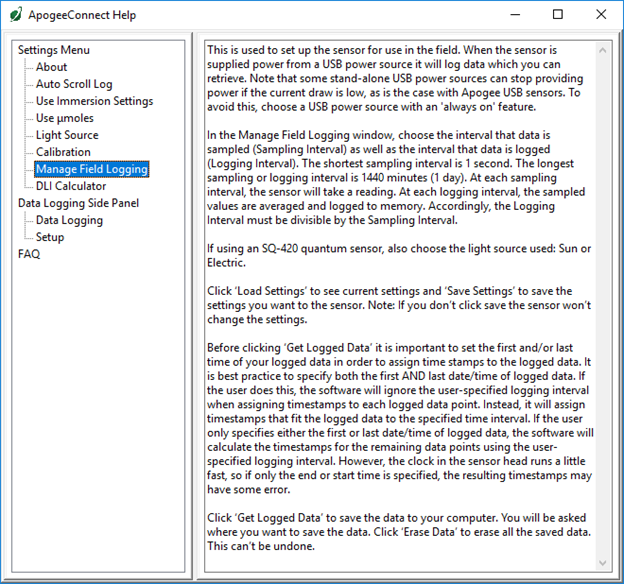
Task: Select the Manage Field Logging topic
Action: pos(91,169)
